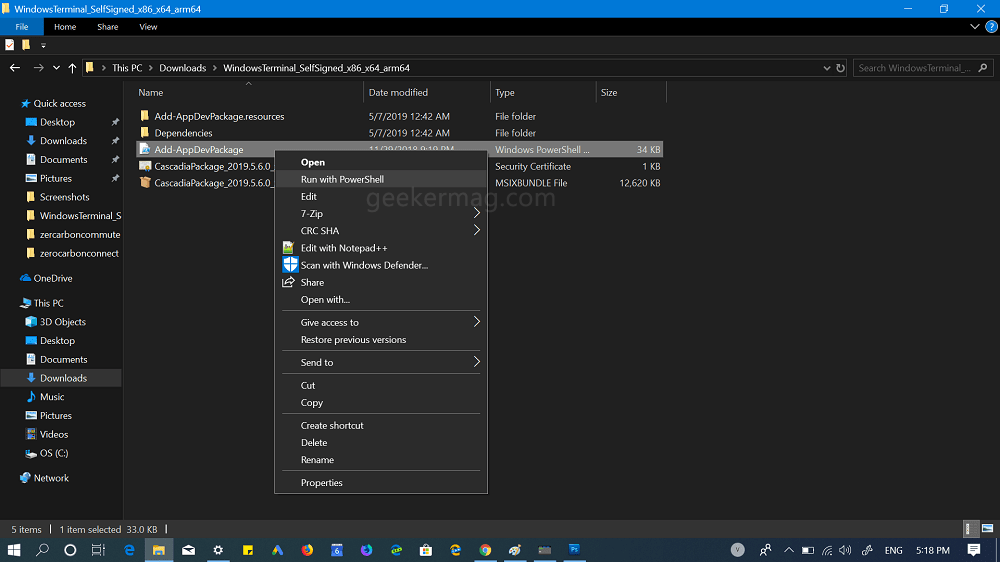Select Cut from context menu
This screenshot has width=1000, height=562.
(x=380, y=385)
